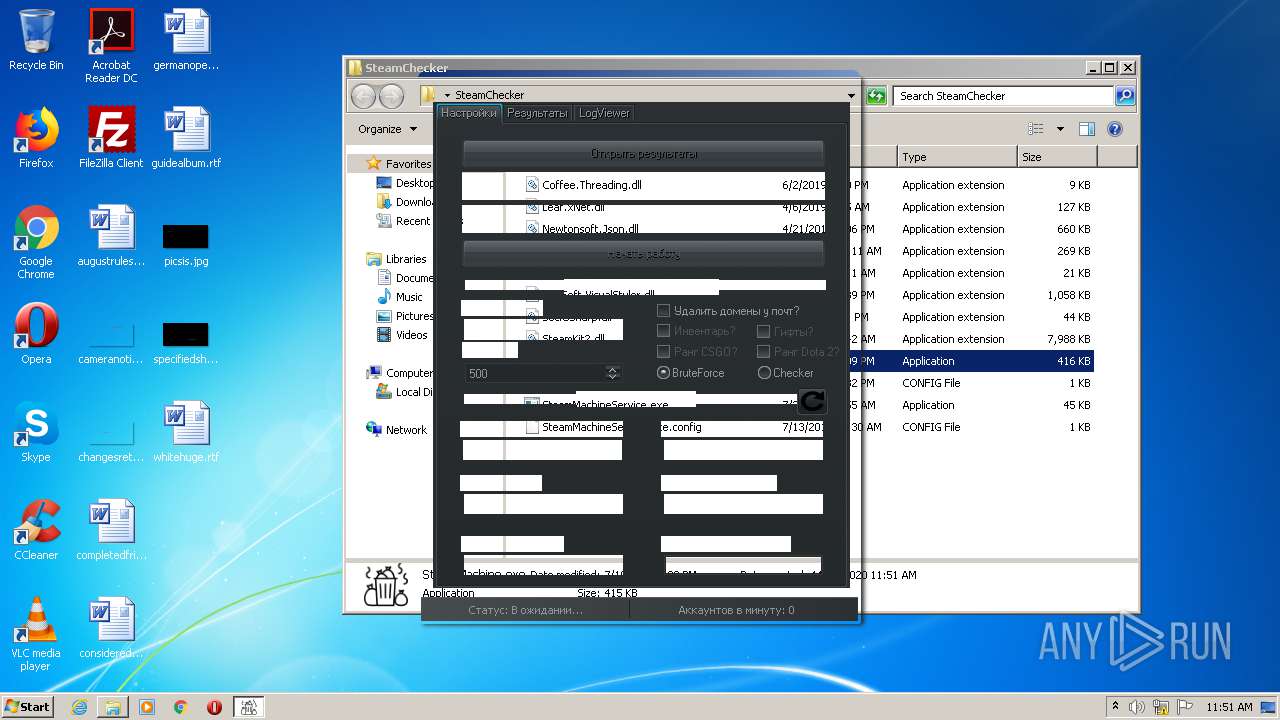This screenshot has height=720, width=1280.
Task: Click the circular refresh arrow button in SteamChecker
Action: (x=812, y=401)
